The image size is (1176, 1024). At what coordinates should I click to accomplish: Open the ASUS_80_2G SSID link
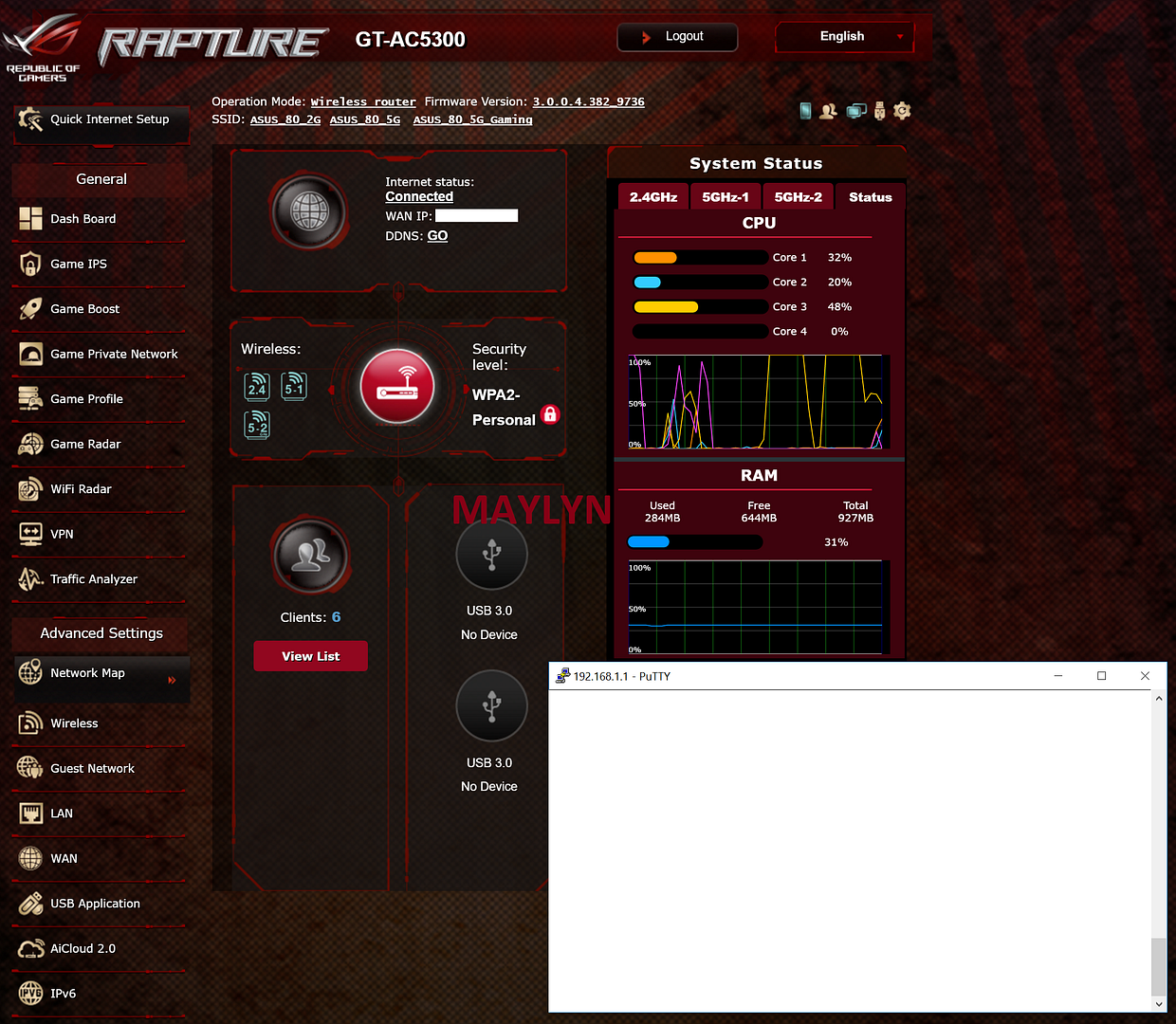[285, 120]
